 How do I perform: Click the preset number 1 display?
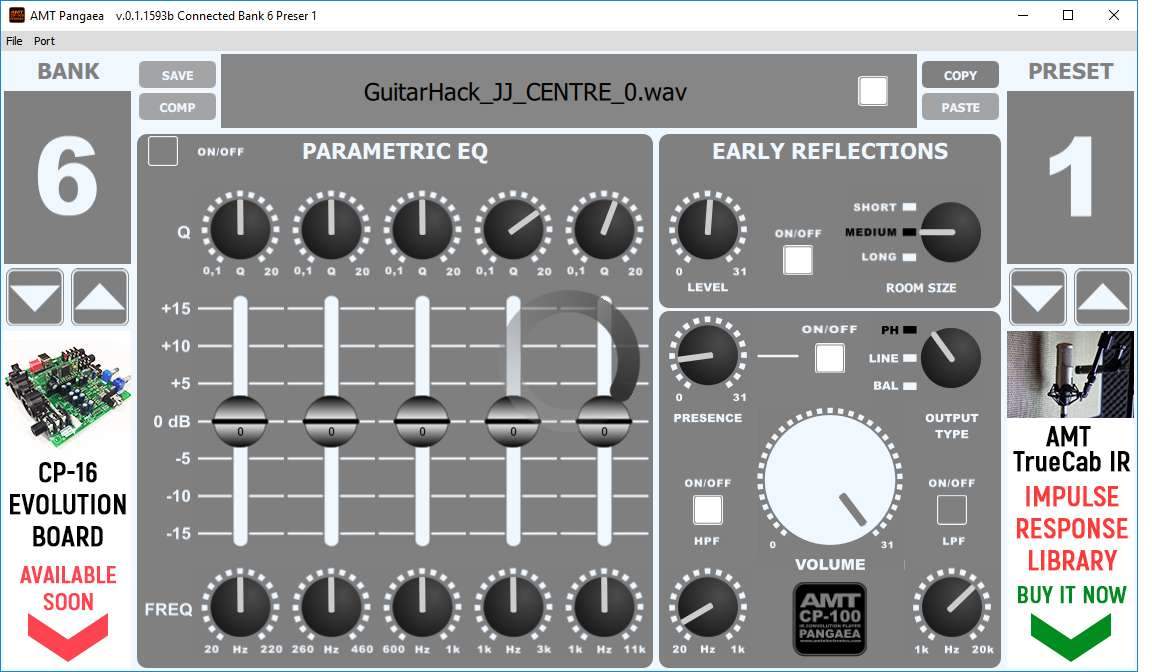pyautogui.click(x=1070, y=177)
